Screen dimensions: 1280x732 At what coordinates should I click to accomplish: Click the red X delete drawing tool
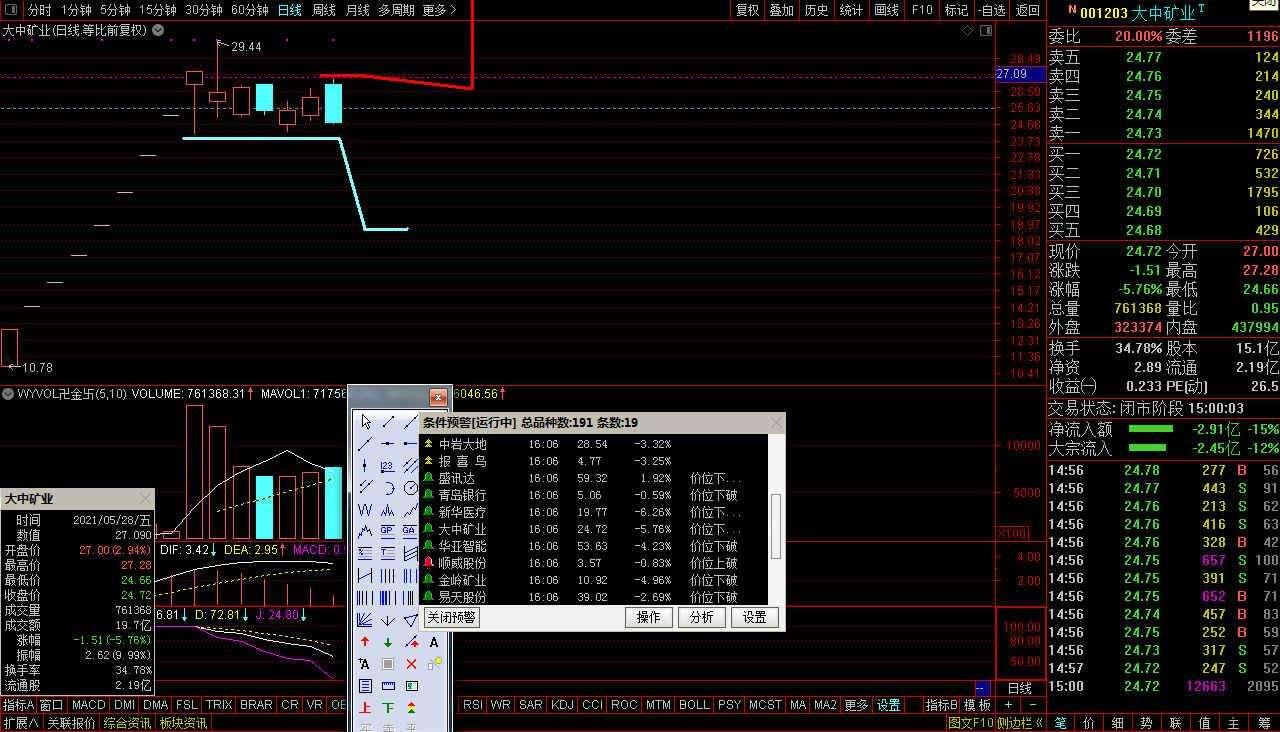[x=411, y=664]
